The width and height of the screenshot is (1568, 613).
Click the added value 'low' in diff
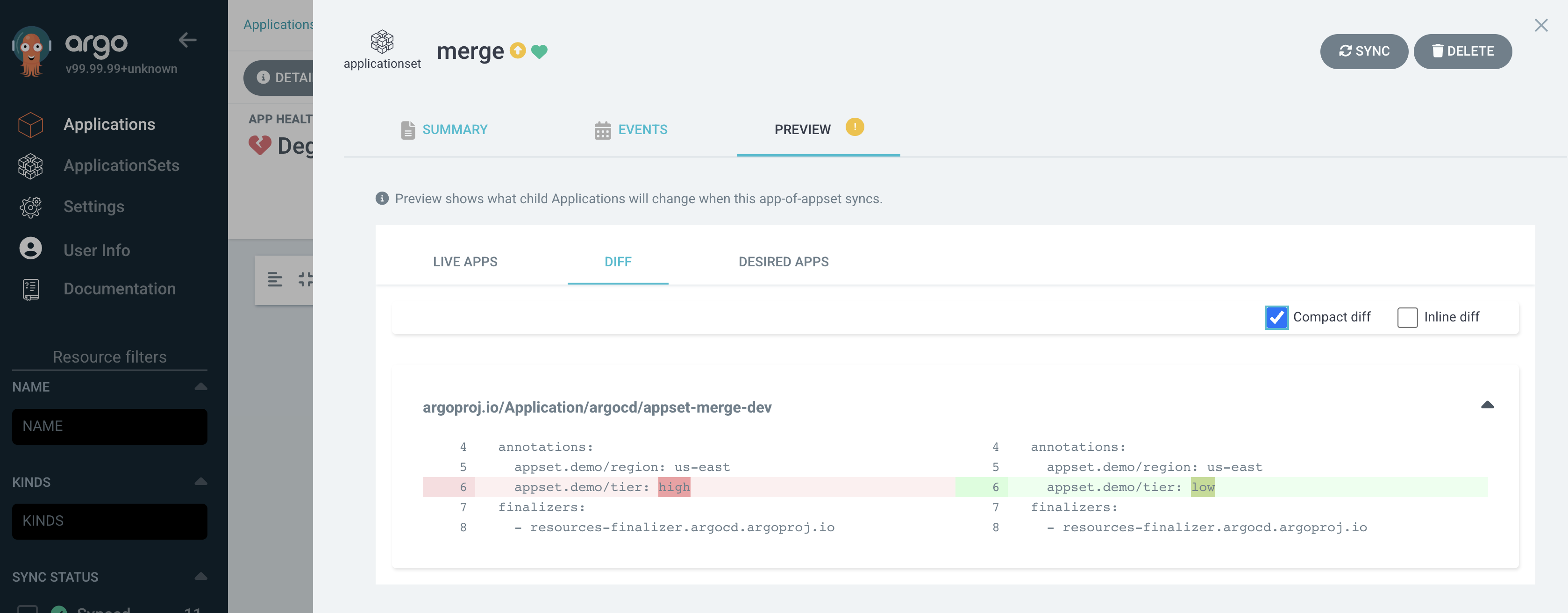1203,487
